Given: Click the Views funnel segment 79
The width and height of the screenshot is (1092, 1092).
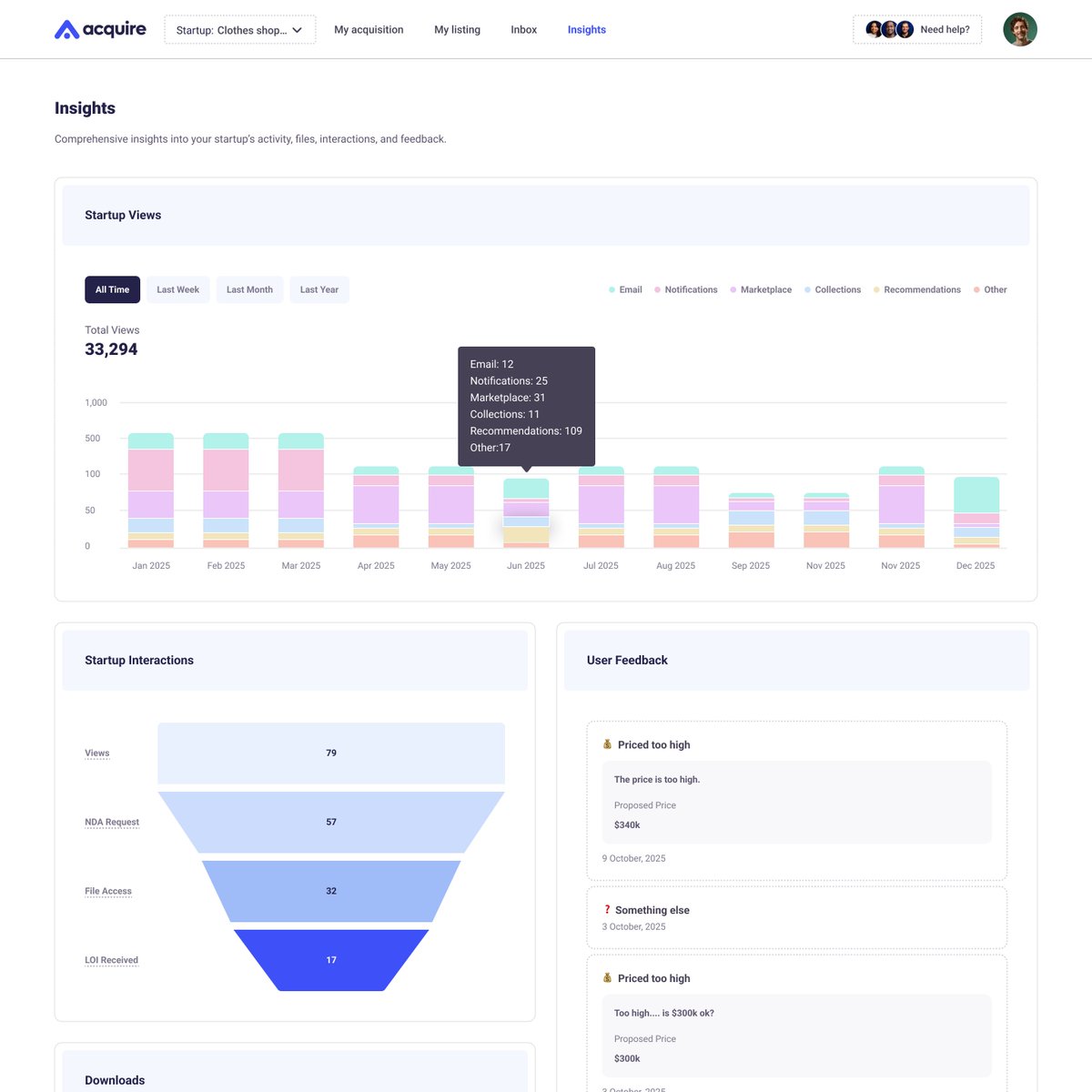Looking at the screenshot, I should pyautogui.click(x=331, y=753).
